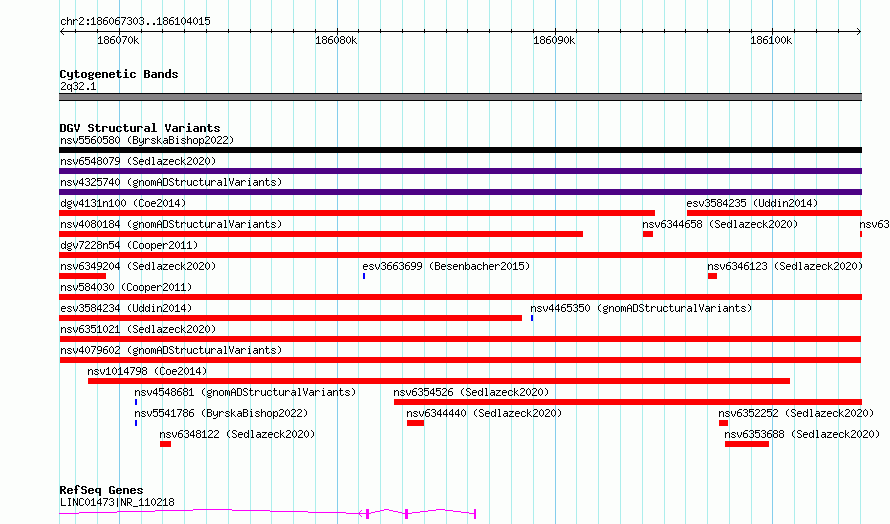This screenshot has height=524, width=890.
Task: Click label 'nsv6348122 (Sedlazeck2020)'
Action: click(237, 434)
